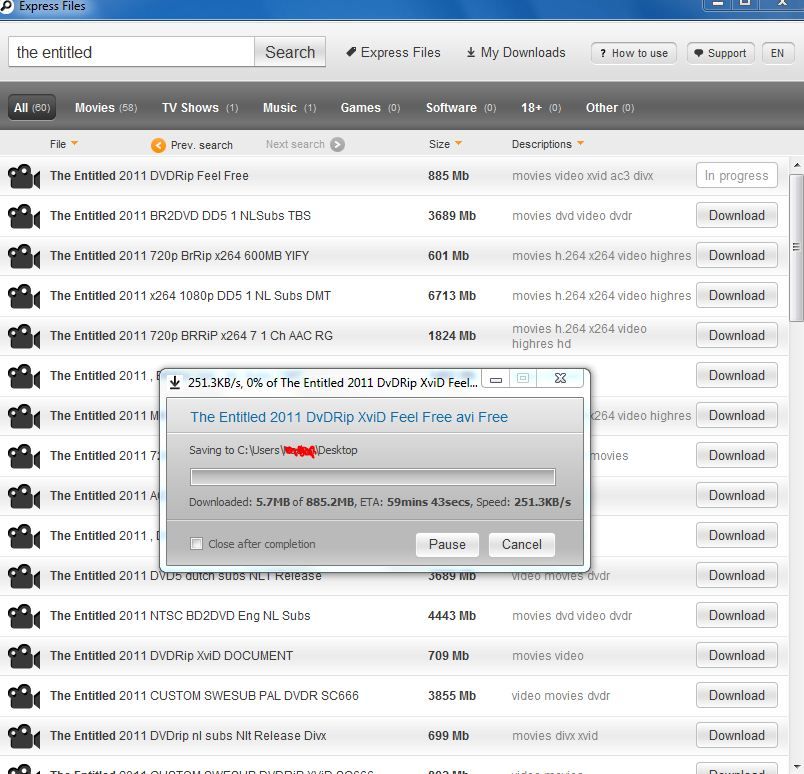This screenshot has width=804, height=774.
Task: Click the orange Prev. search arrow icon
Action: [158, 145]
